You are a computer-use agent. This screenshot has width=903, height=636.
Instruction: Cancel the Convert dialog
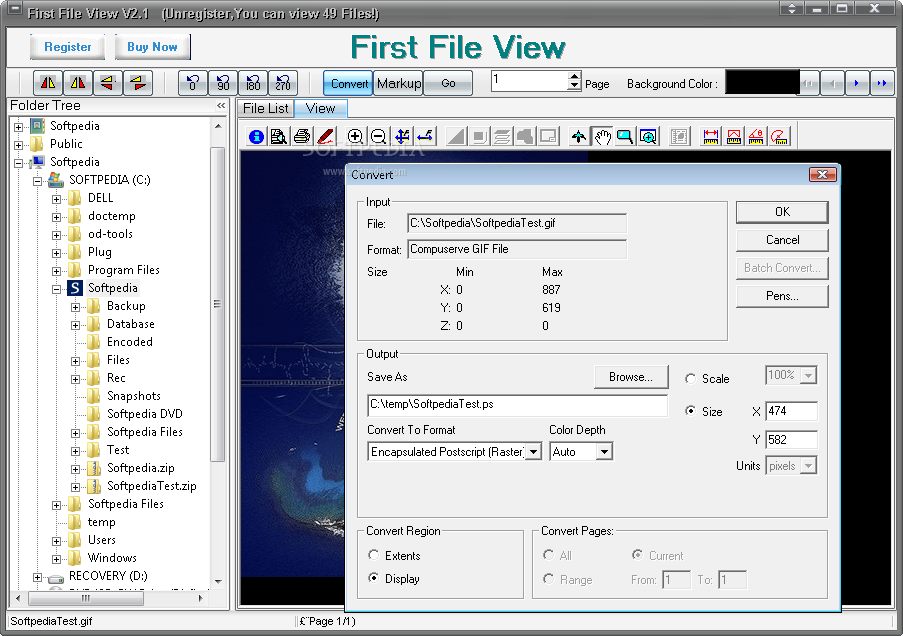point(782,240)
